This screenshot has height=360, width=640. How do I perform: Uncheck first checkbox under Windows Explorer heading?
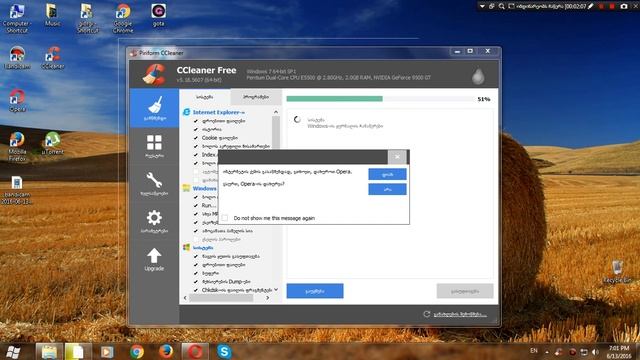[x=196, y=197]
